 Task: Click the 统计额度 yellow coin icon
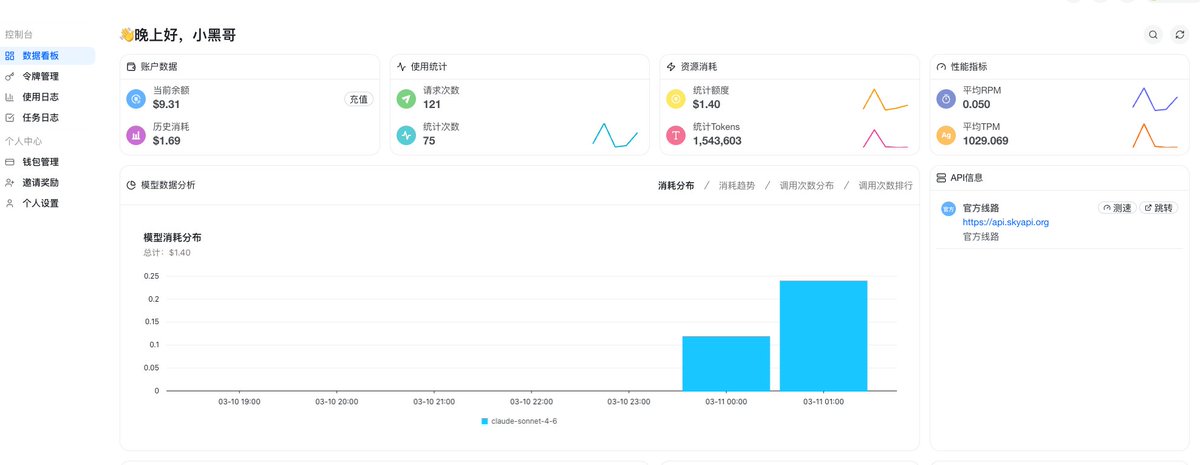click(676, 99)
